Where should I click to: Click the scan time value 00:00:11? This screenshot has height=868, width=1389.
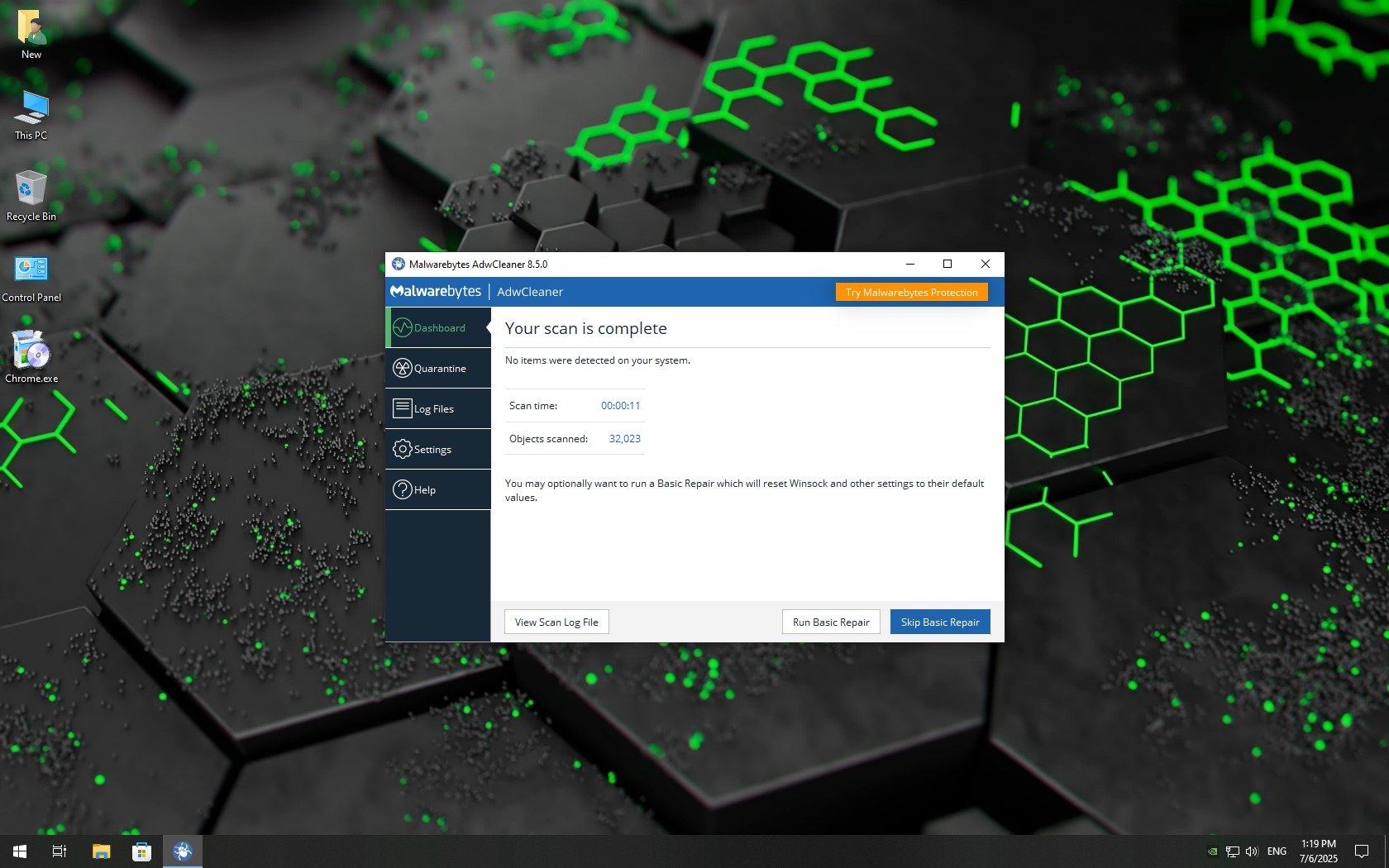[620, 406]
